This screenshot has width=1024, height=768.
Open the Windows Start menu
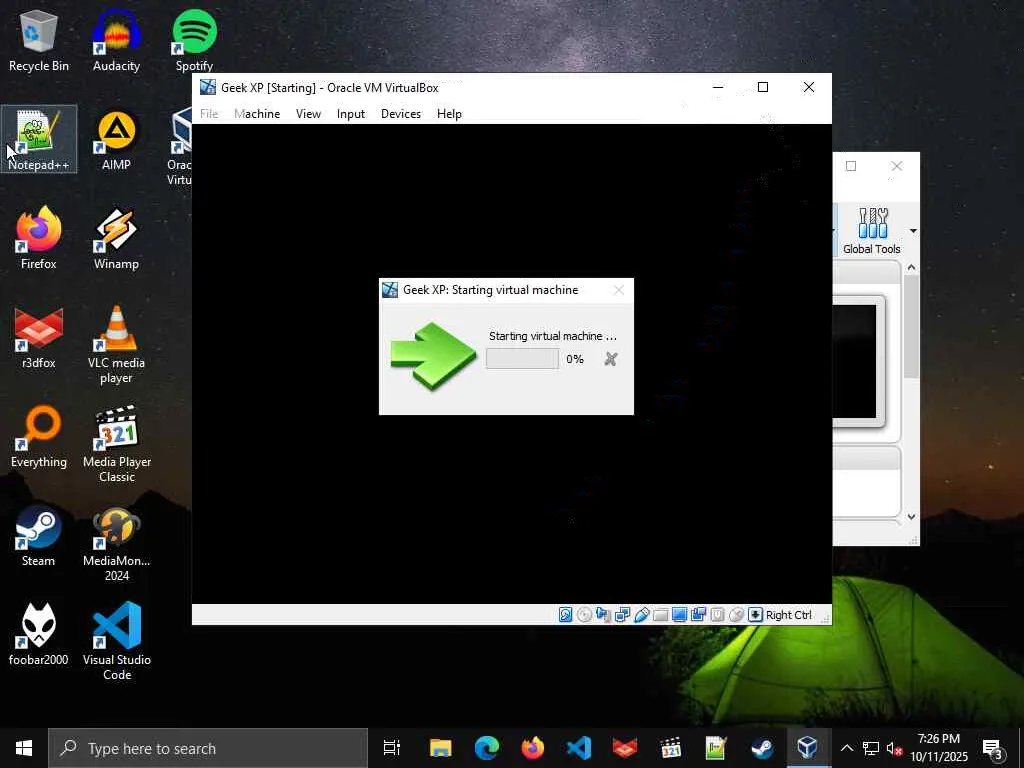tap(24, 748)
